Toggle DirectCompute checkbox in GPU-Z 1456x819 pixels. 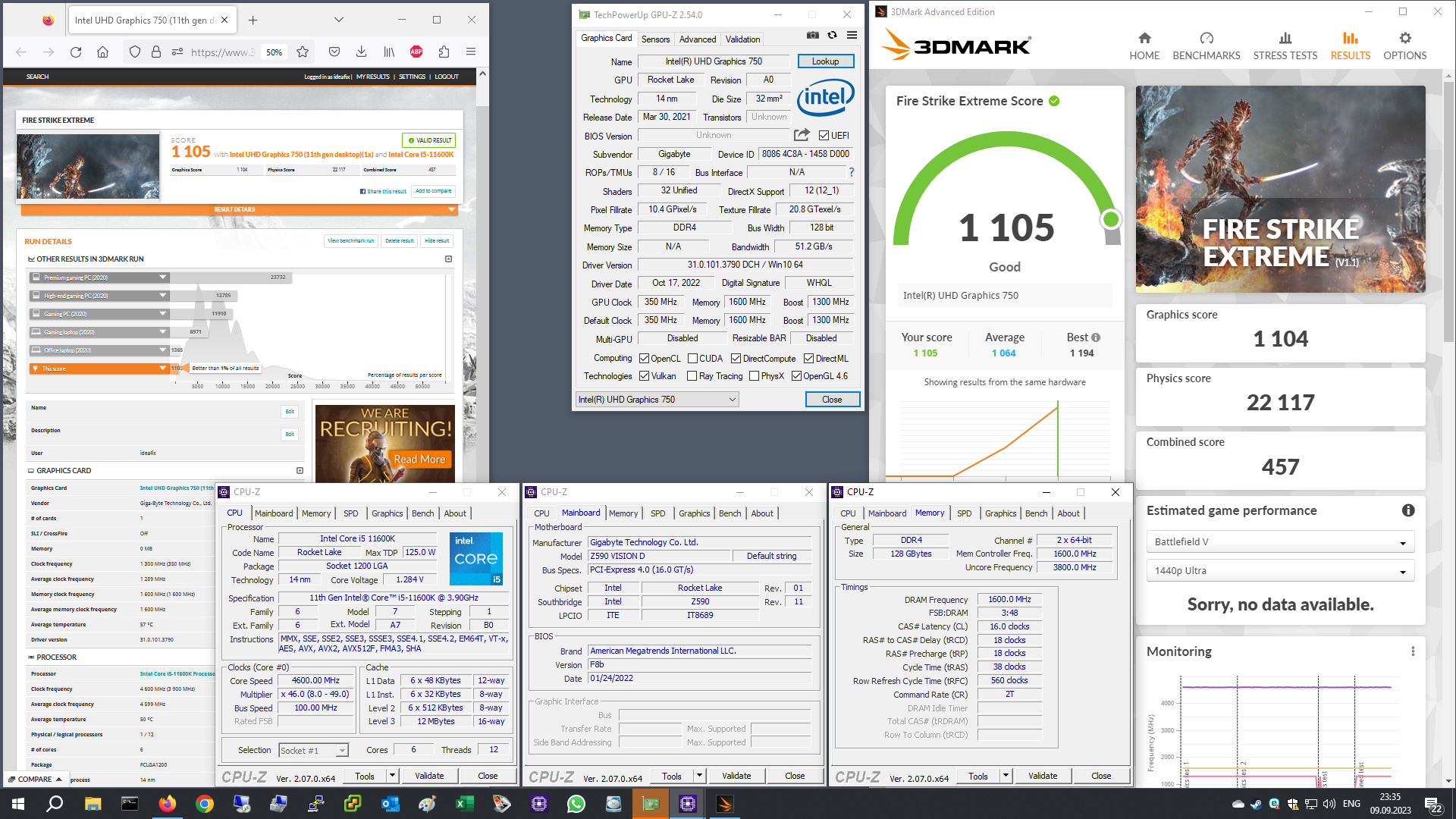tap(736, 359)
